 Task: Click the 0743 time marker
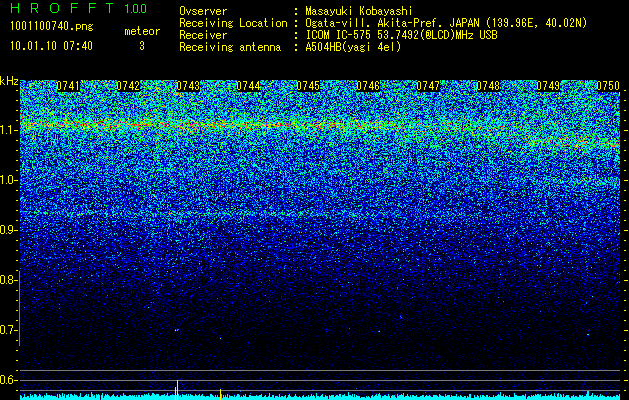click(188, 86)
